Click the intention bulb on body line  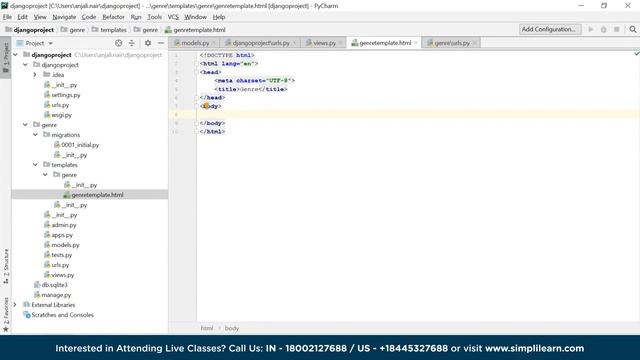tap(207, 106)
